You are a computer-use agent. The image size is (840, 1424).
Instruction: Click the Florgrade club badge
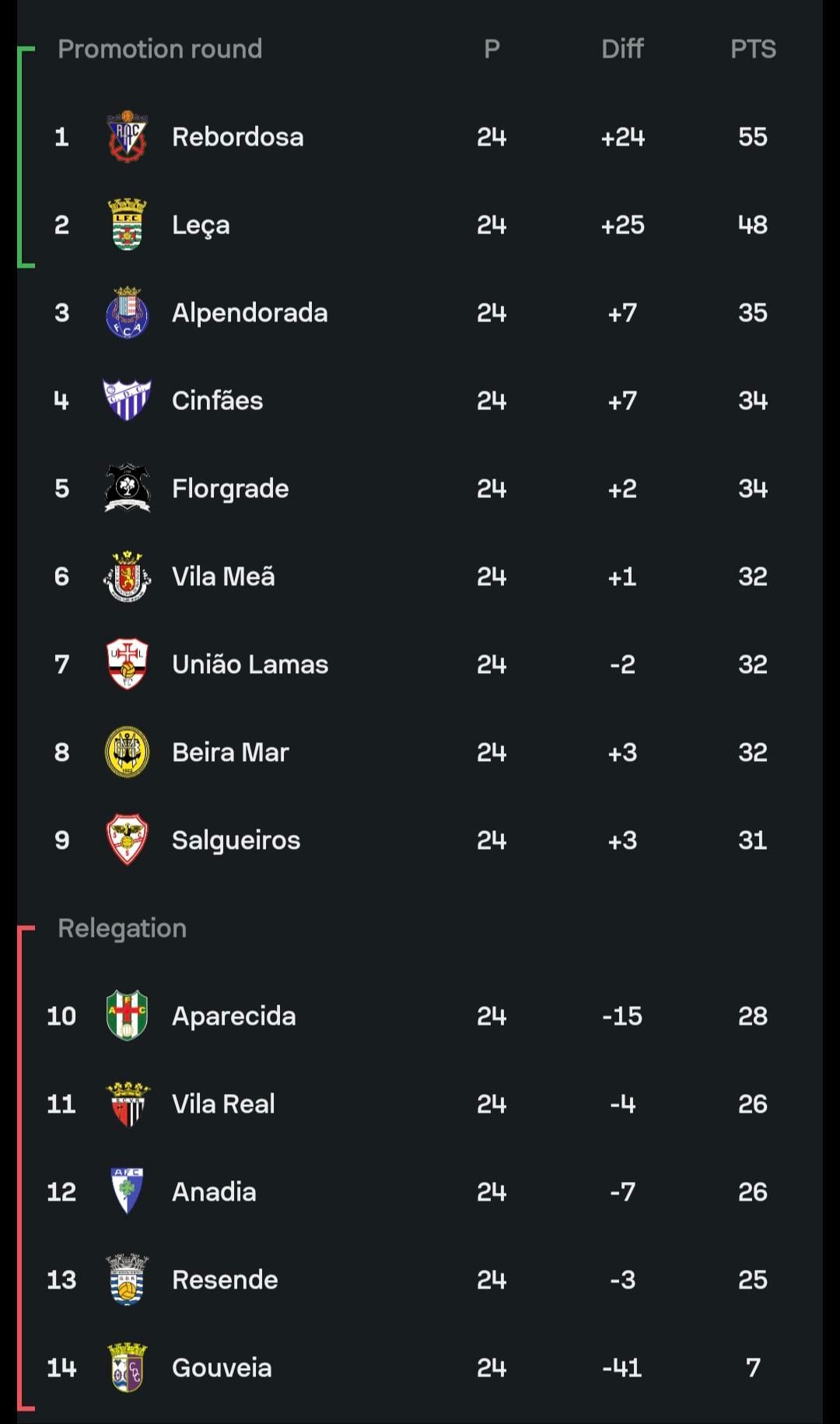click(x=127, y=488)
